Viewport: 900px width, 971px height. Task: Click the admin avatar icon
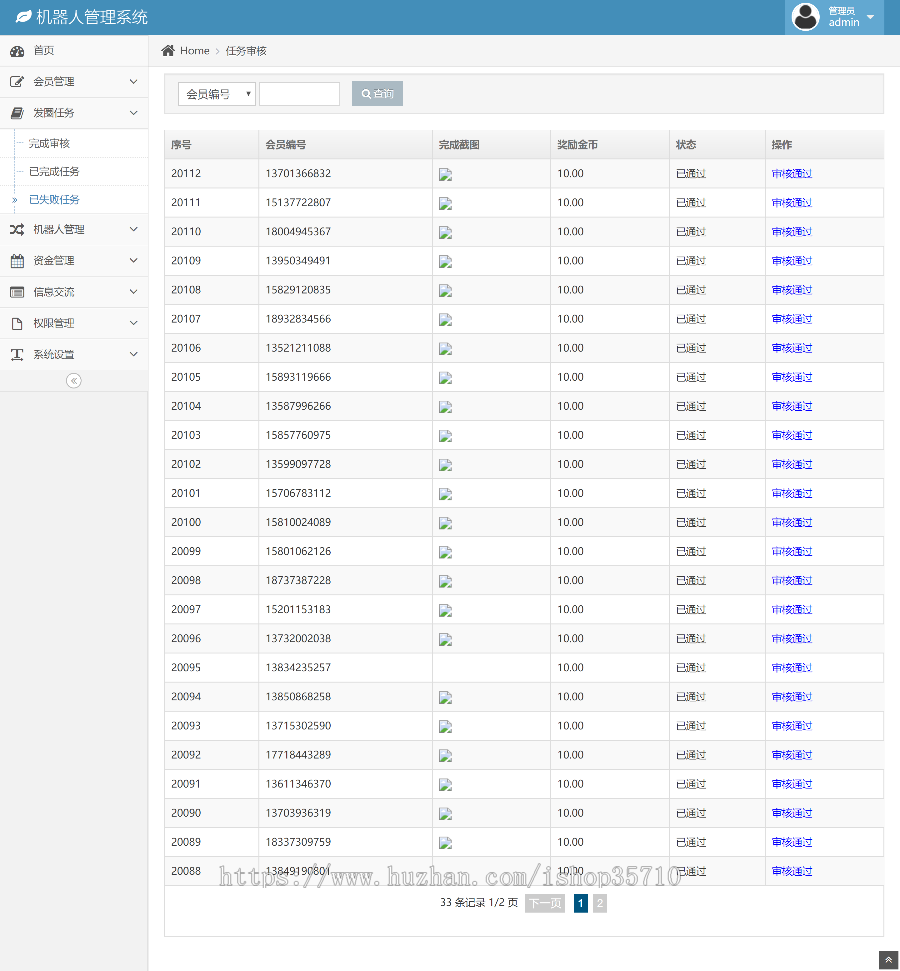pyautogui.click(x=806, y=17)
